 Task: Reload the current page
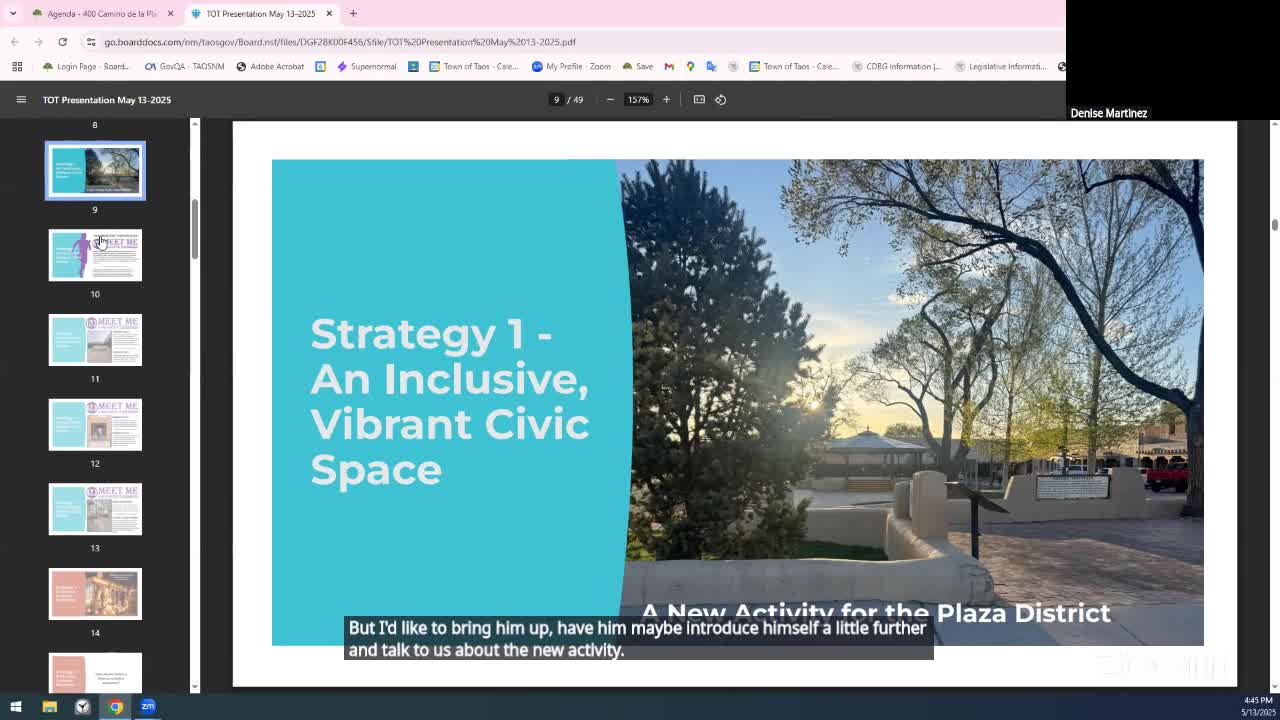click(x=62, y=42)
